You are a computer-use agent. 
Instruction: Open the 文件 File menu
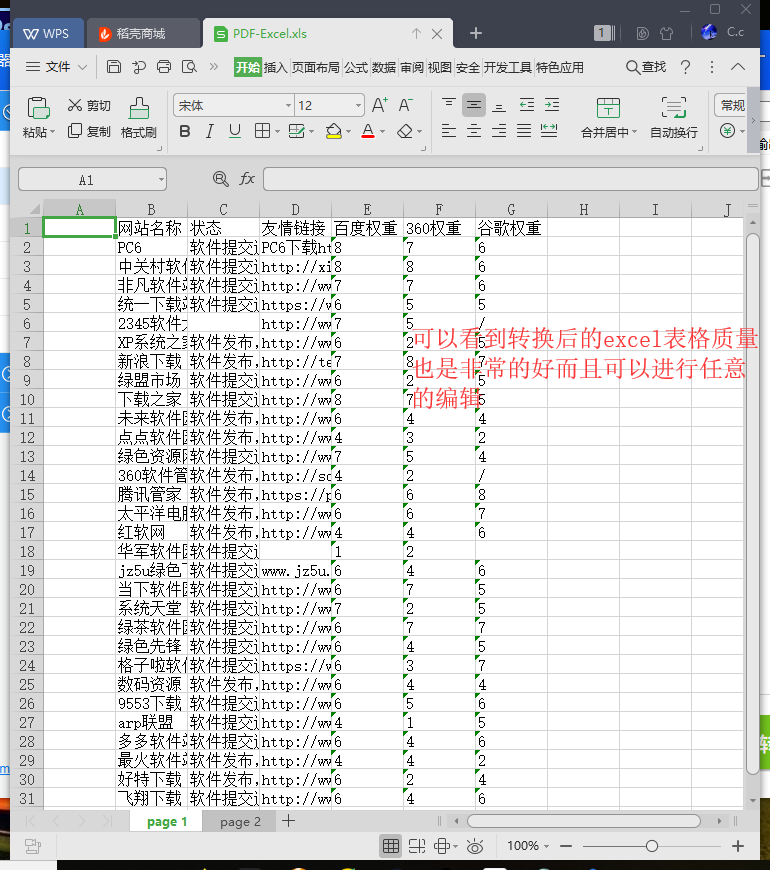(x=56, y=67)
